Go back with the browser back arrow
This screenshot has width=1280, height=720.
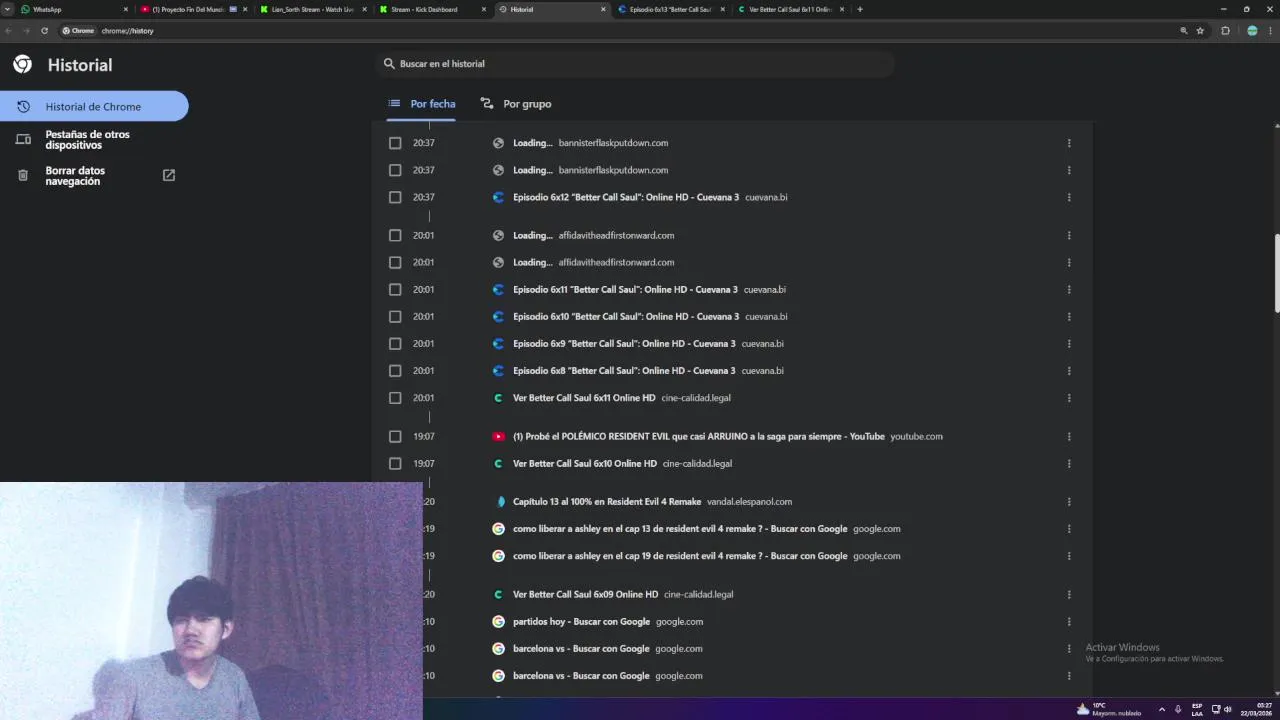coord(9,31)
